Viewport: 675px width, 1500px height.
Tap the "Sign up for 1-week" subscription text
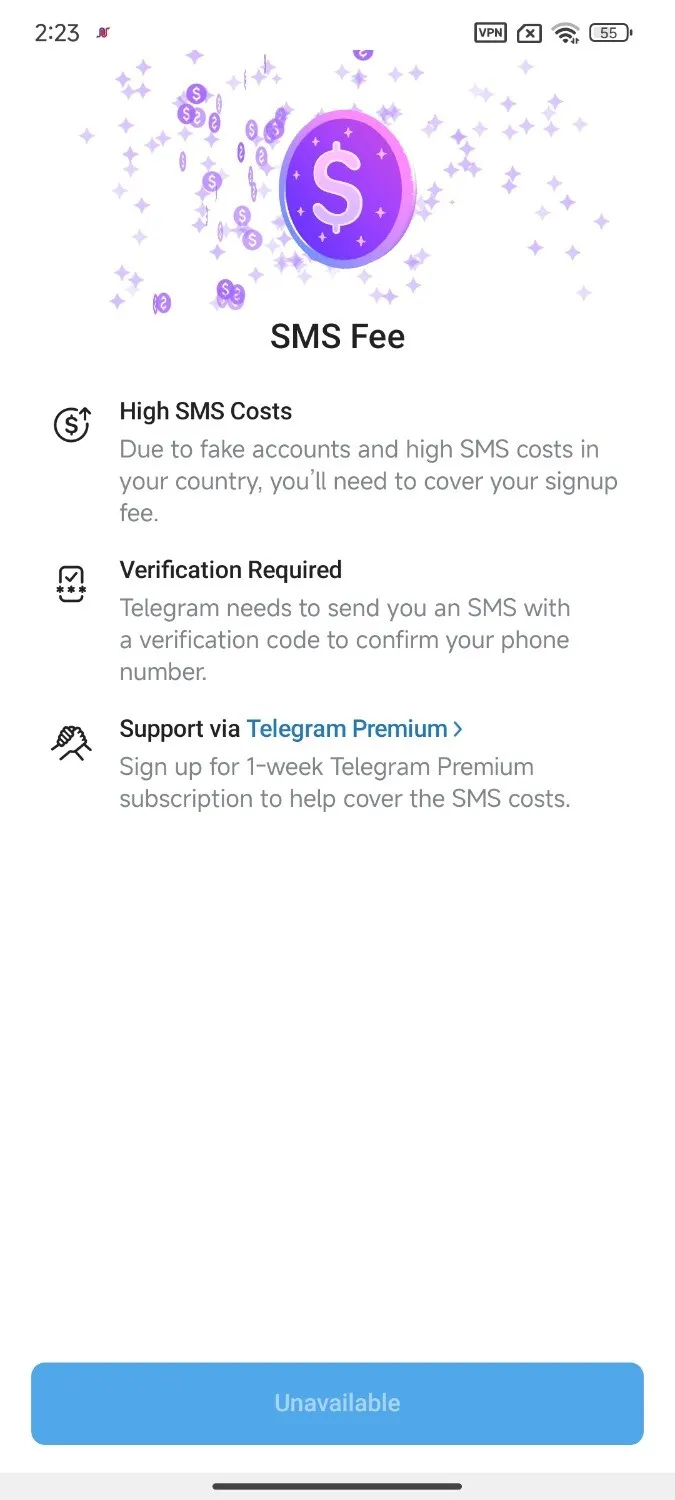(345, 783)
